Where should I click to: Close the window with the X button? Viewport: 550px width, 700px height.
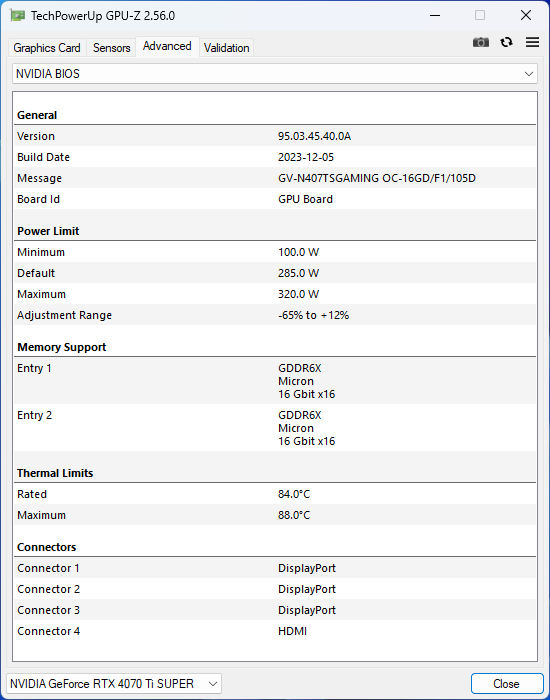(x=526, y=16)
